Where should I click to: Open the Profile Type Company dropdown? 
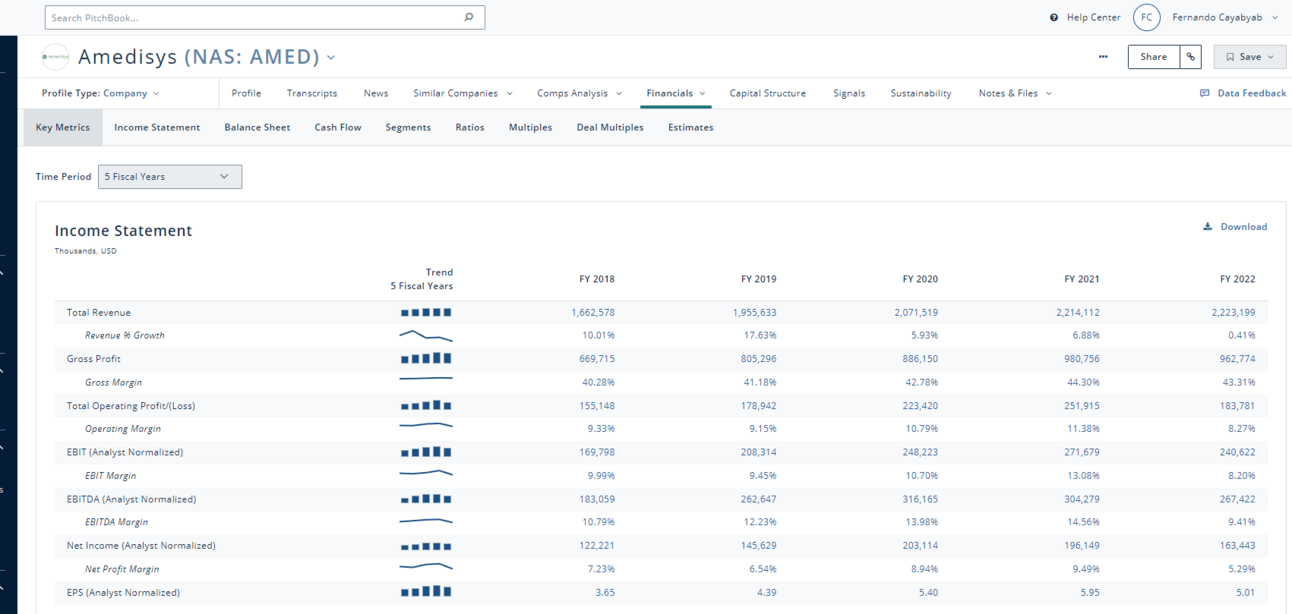coord(100,93)
